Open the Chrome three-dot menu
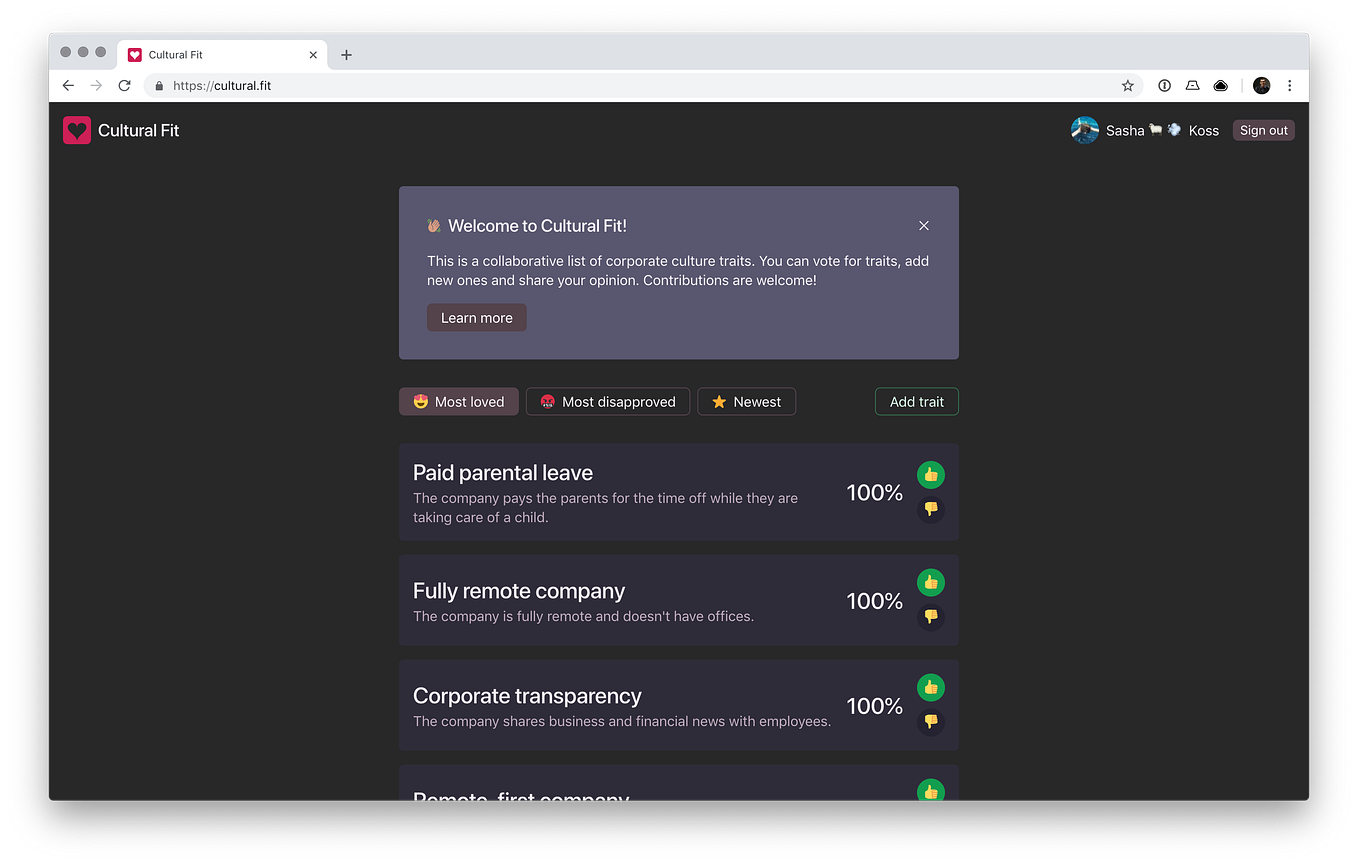 pos(1290,85)
